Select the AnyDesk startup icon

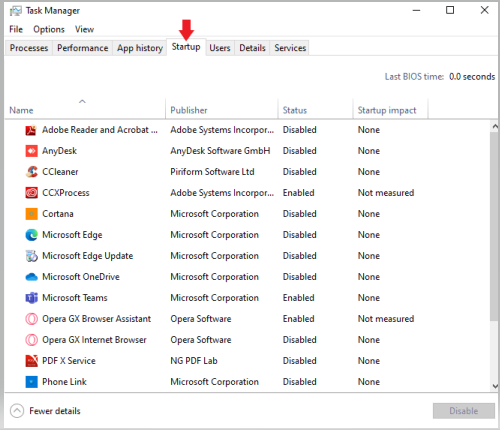coord(31,151)
